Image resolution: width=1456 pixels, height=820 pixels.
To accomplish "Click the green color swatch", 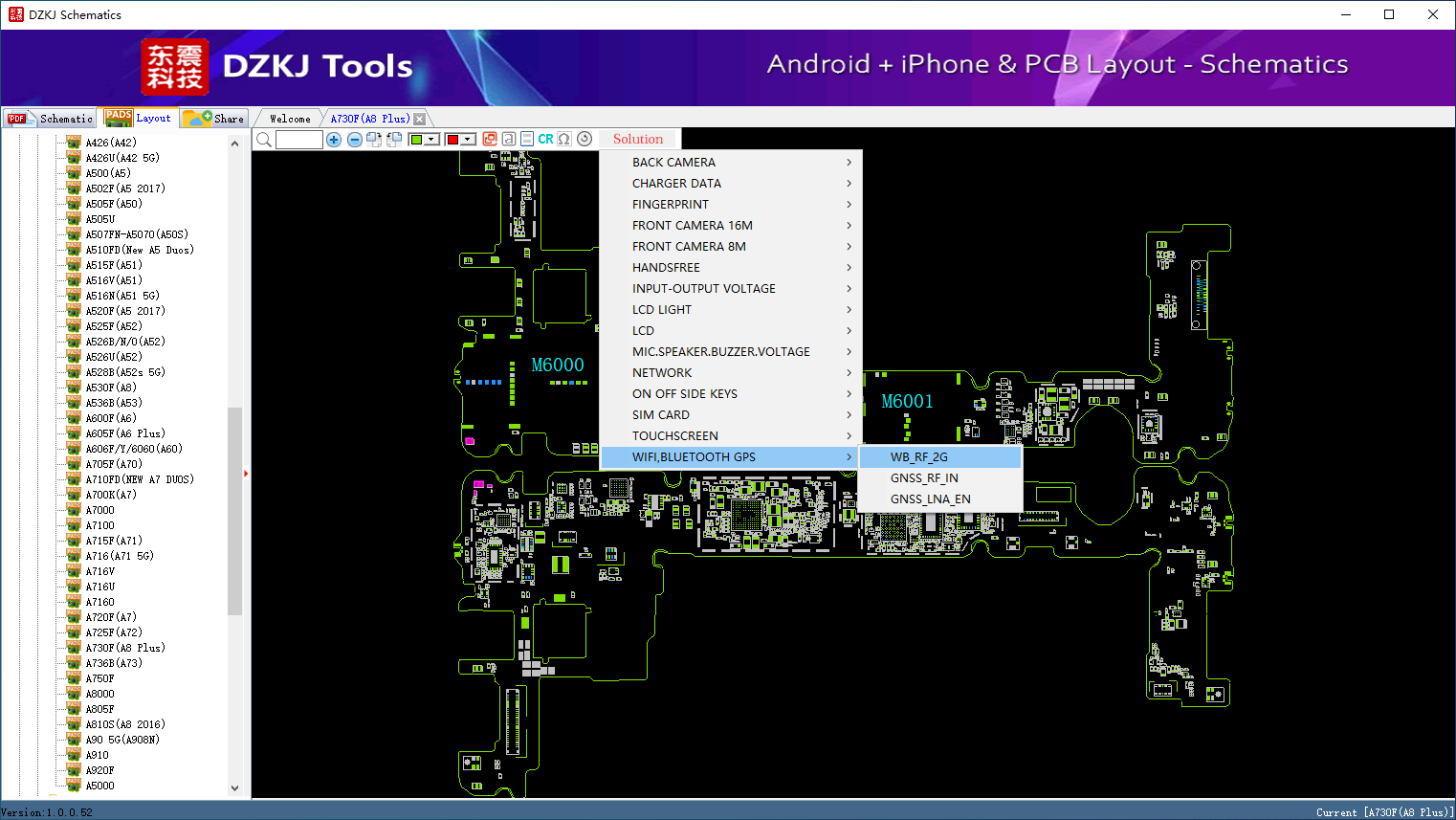I will click(x=416, y=140).
